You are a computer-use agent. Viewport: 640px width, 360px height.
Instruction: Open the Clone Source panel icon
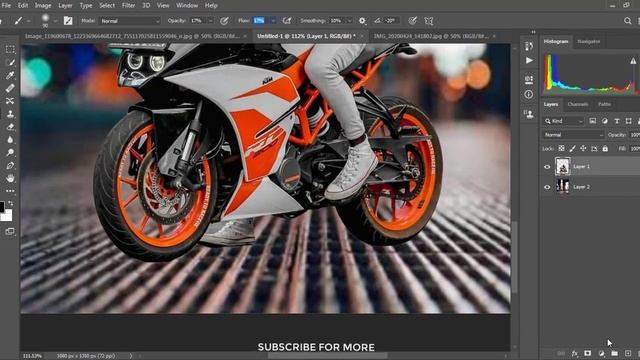529,114
